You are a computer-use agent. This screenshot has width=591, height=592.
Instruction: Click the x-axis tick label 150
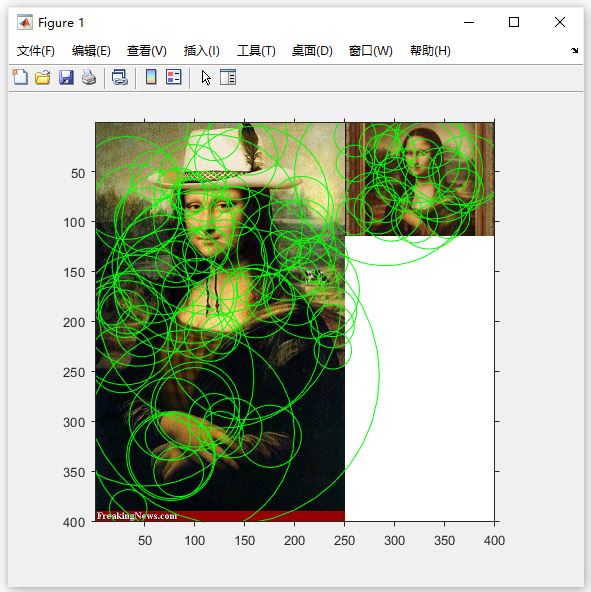[x=244, y=541]
